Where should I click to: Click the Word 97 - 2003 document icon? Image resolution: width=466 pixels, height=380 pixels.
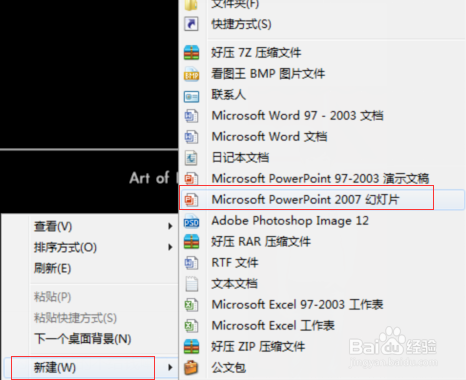point(191,116)
